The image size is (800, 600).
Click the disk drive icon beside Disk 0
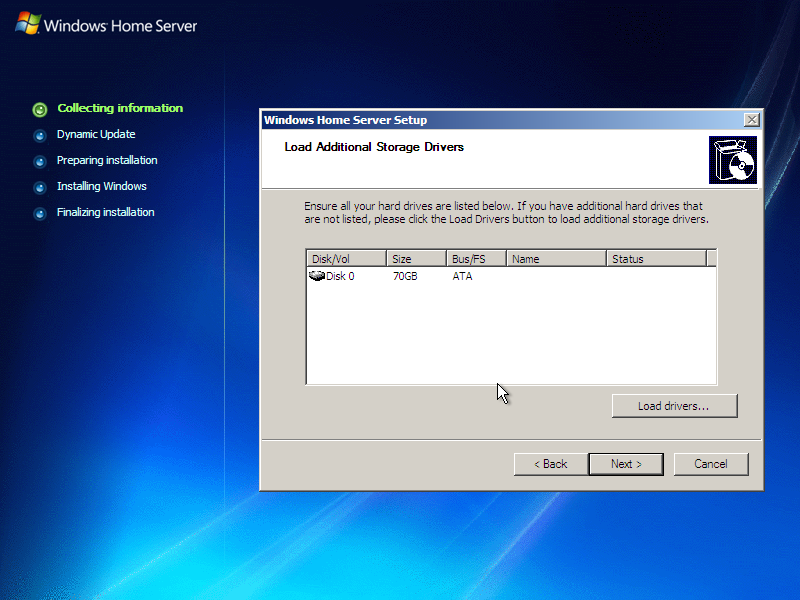pos(315,276)
